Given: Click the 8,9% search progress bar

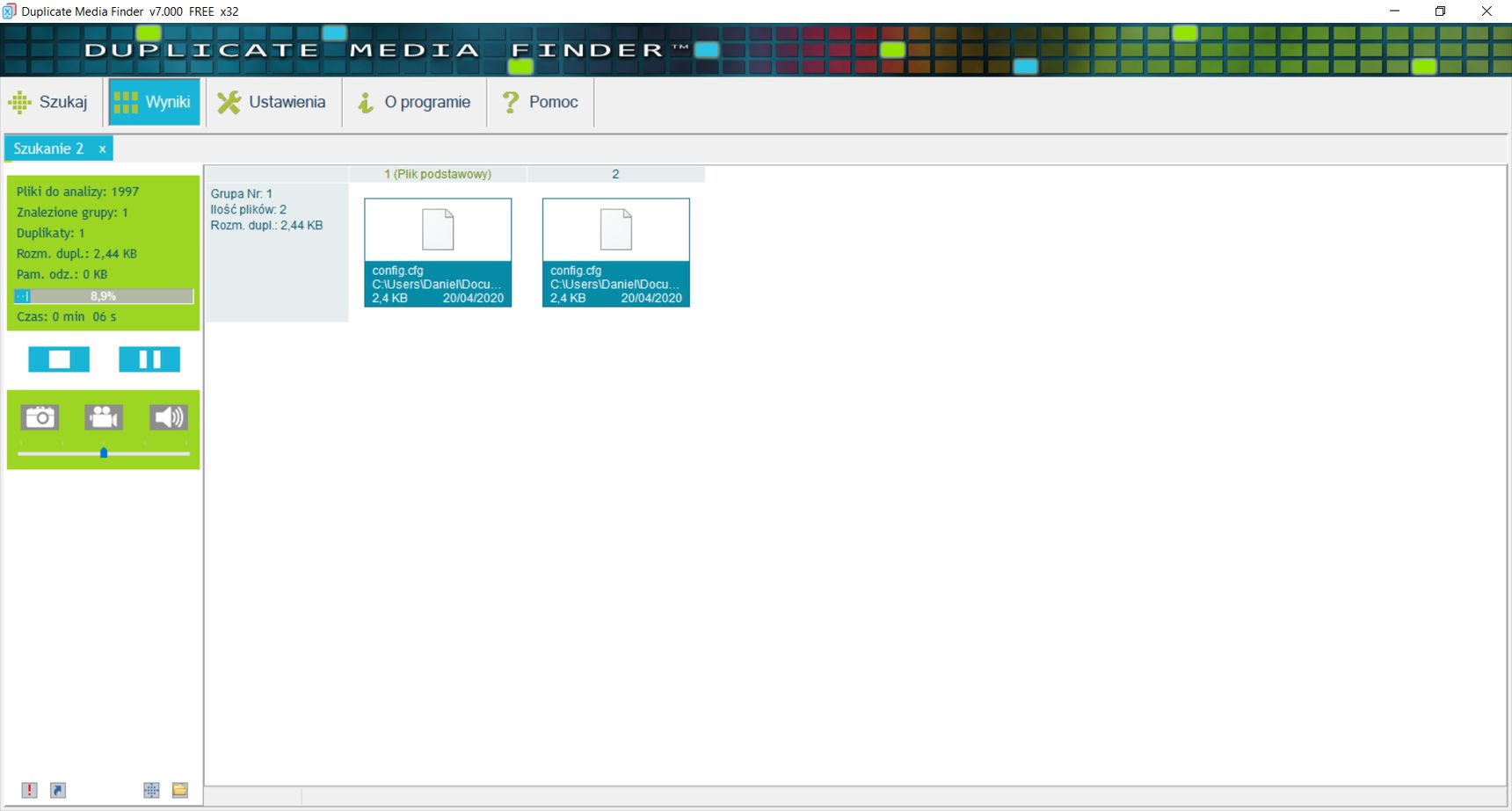Looking at the screenshot, I should (104, 296).
